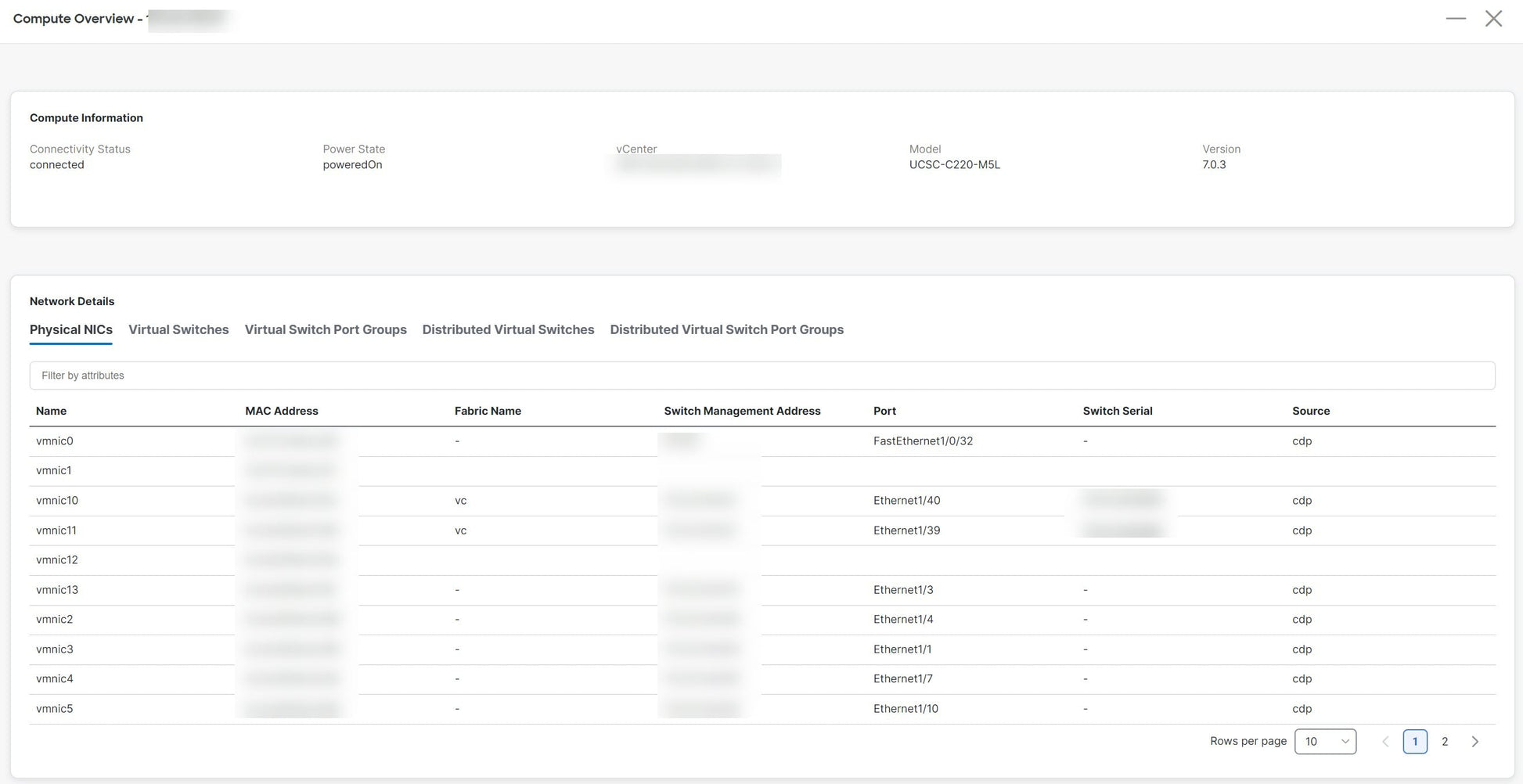Image resolution: width=1523 pixels, height=784 pixels.
Task: Select the vmnic10 row
Action: point(57,501)
